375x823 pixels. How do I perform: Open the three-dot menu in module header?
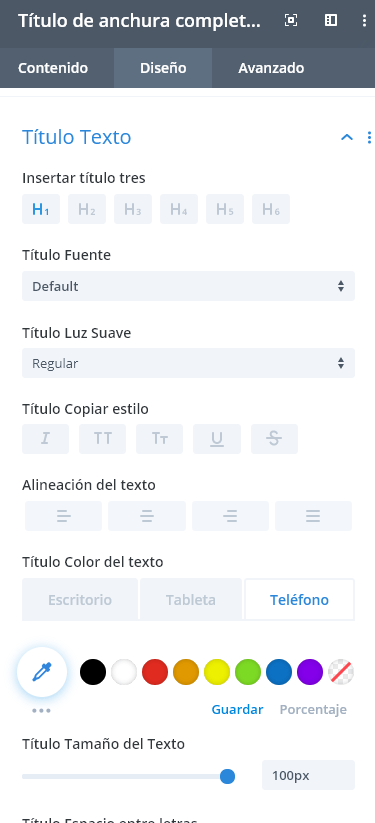[364, 20]
